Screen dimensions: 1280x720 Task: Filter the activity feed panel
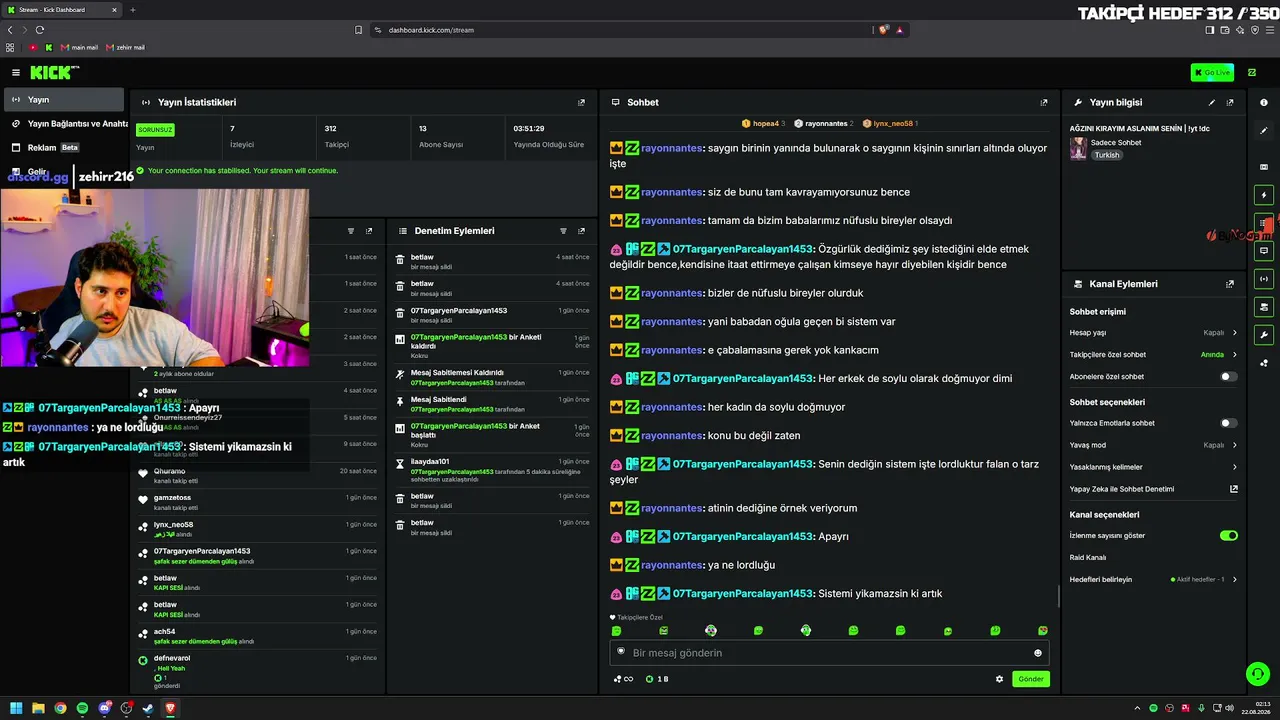[351, 231]
